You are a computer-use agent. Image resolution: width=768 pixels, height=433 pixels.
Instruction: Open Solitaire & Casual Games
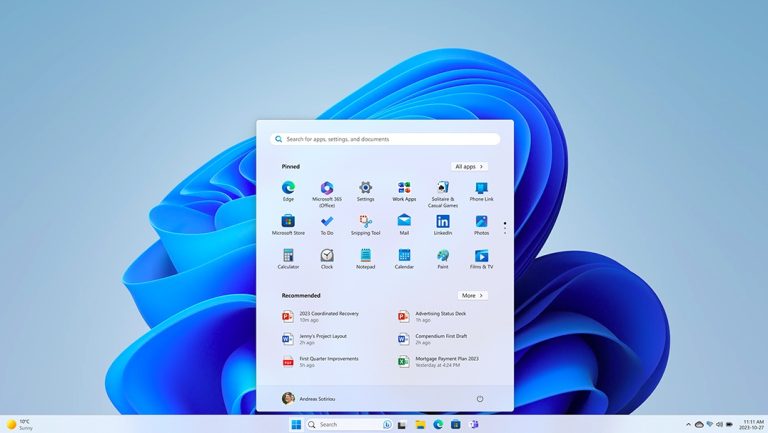point(442,188)
